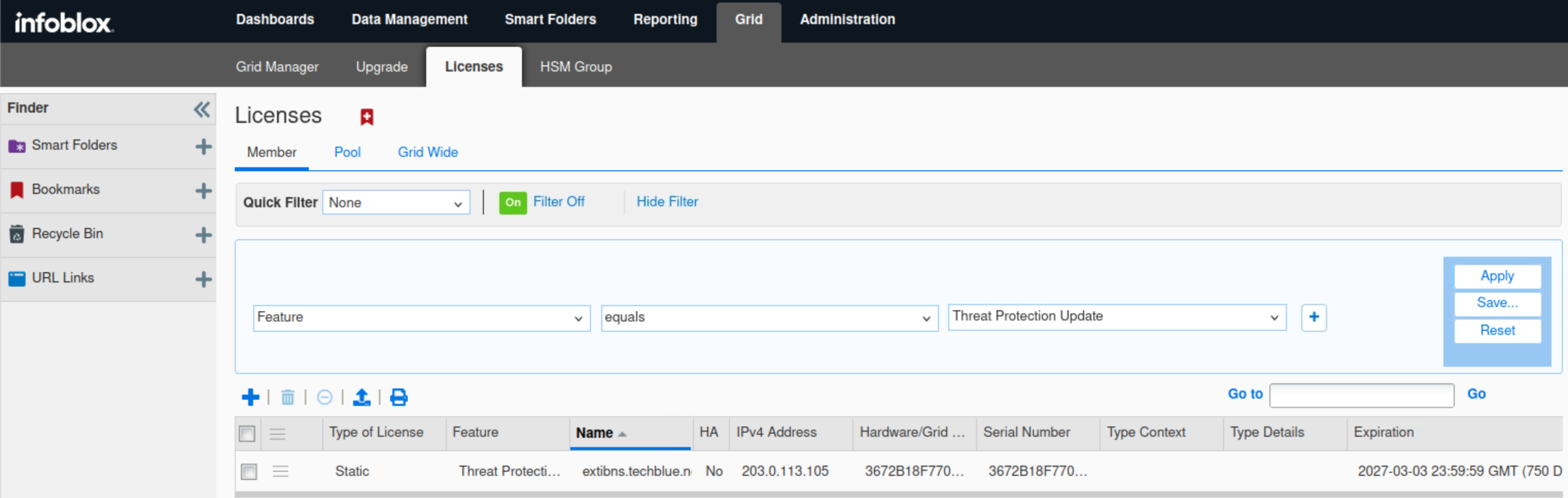The width and height of the screenshot is (1568, 498).
Task: Click the Delete trash can icon
Action: click(287, 398)
